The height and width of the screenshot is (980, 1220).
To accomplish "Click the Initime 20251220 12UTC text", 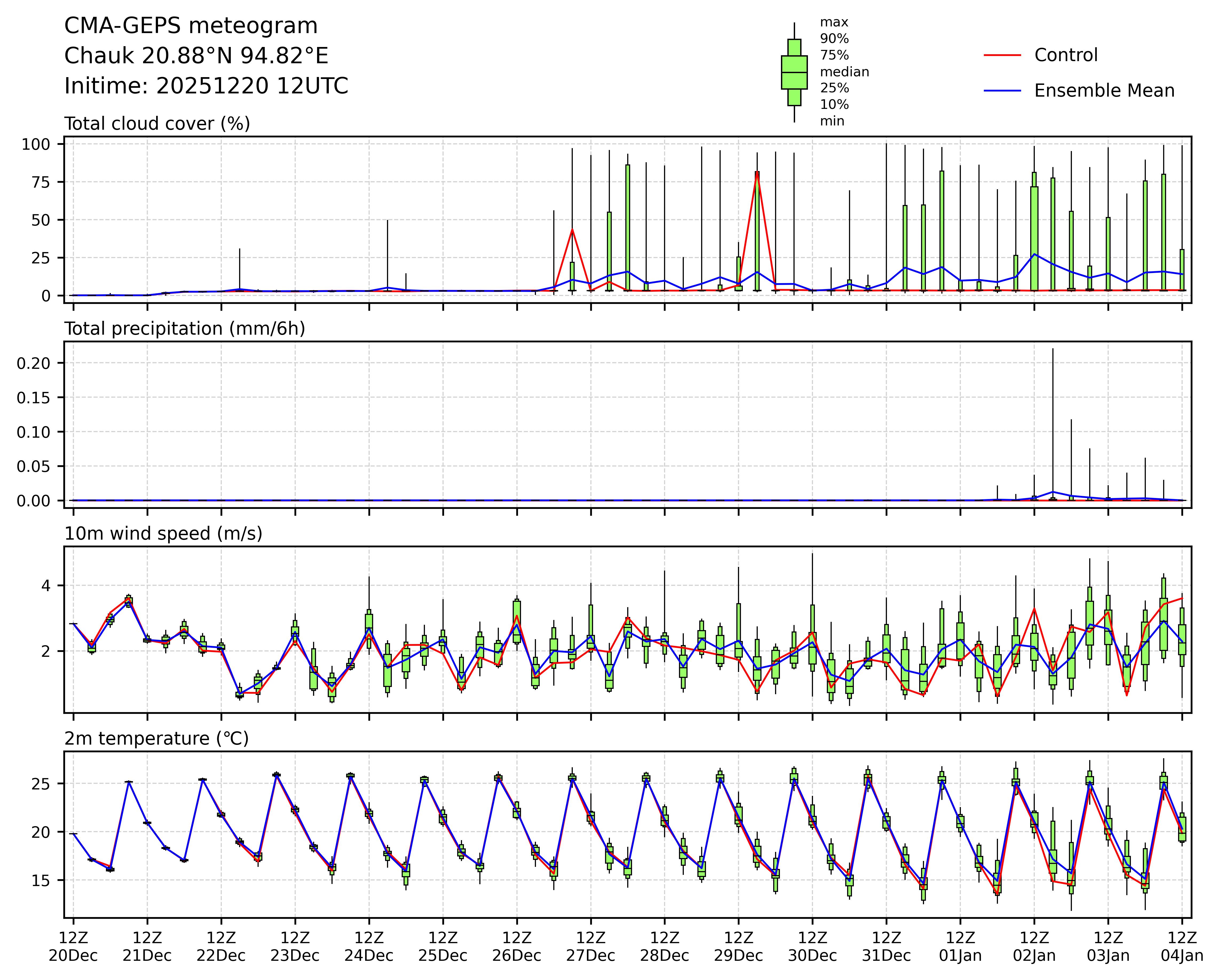I will [206, 86].
